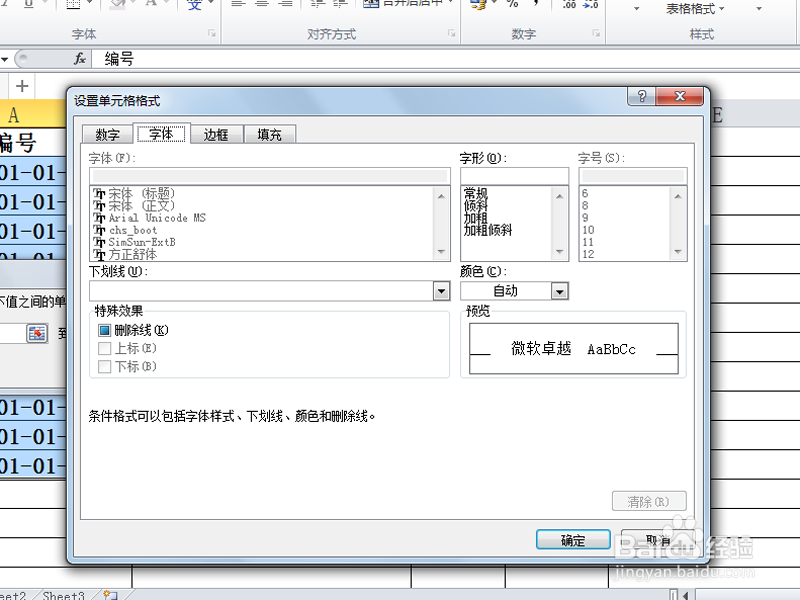This screenshot has height=600, width=800.
Task: Click the center alignment icon
Action: point(262,4)
